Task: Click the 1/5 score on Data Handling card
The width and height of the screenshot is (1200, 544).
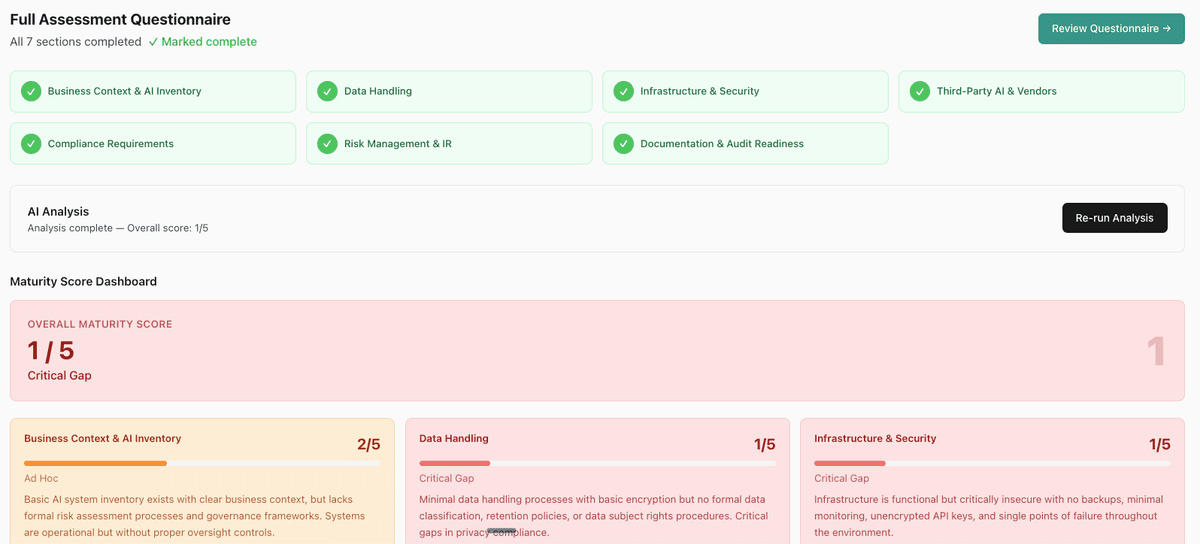Action: 764,444
